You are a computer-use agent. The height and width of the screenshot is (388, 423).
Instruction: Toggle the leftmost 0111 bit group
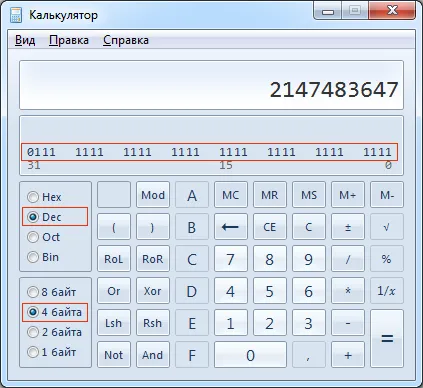[41, 152]
